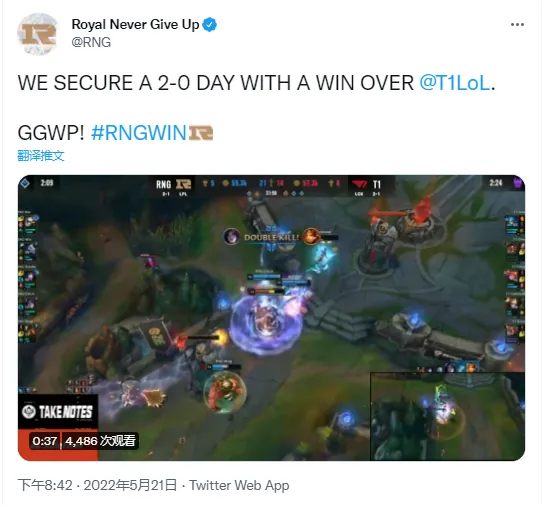Click the blue verified badge
Viewport: 547px width, 505px height.
click(x=210, y=24)
